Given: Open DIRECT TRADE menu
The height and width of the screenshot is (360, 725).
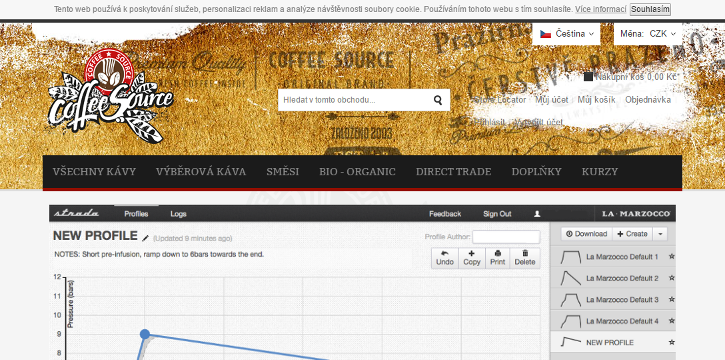Looking at the screenshot, I should [454, 172].
